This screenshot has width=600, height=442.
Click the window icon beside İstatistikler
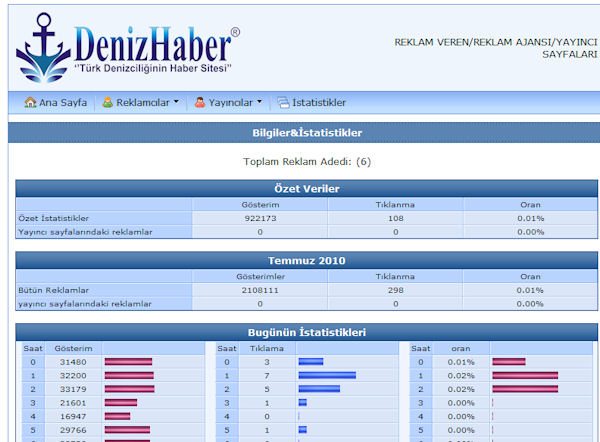coord(283,103)
